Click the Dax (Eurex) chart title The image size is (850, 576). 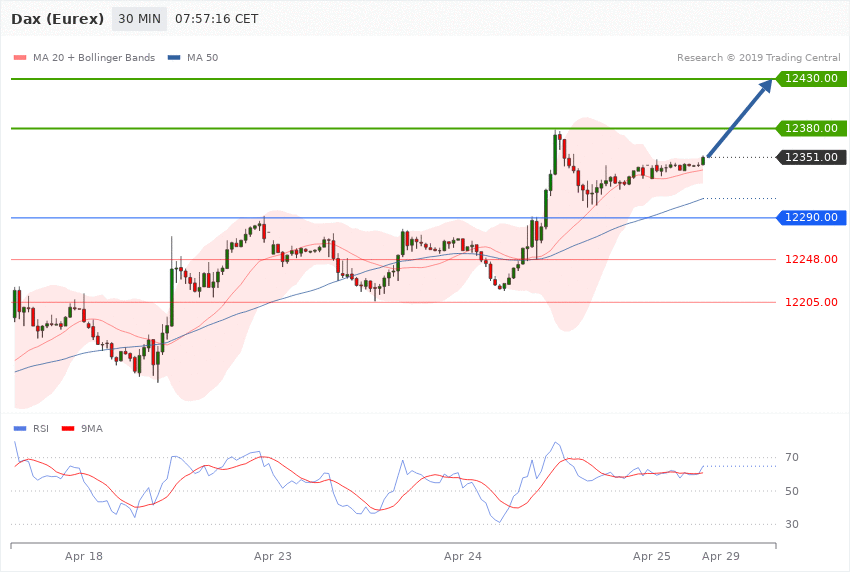coord(57,19)
